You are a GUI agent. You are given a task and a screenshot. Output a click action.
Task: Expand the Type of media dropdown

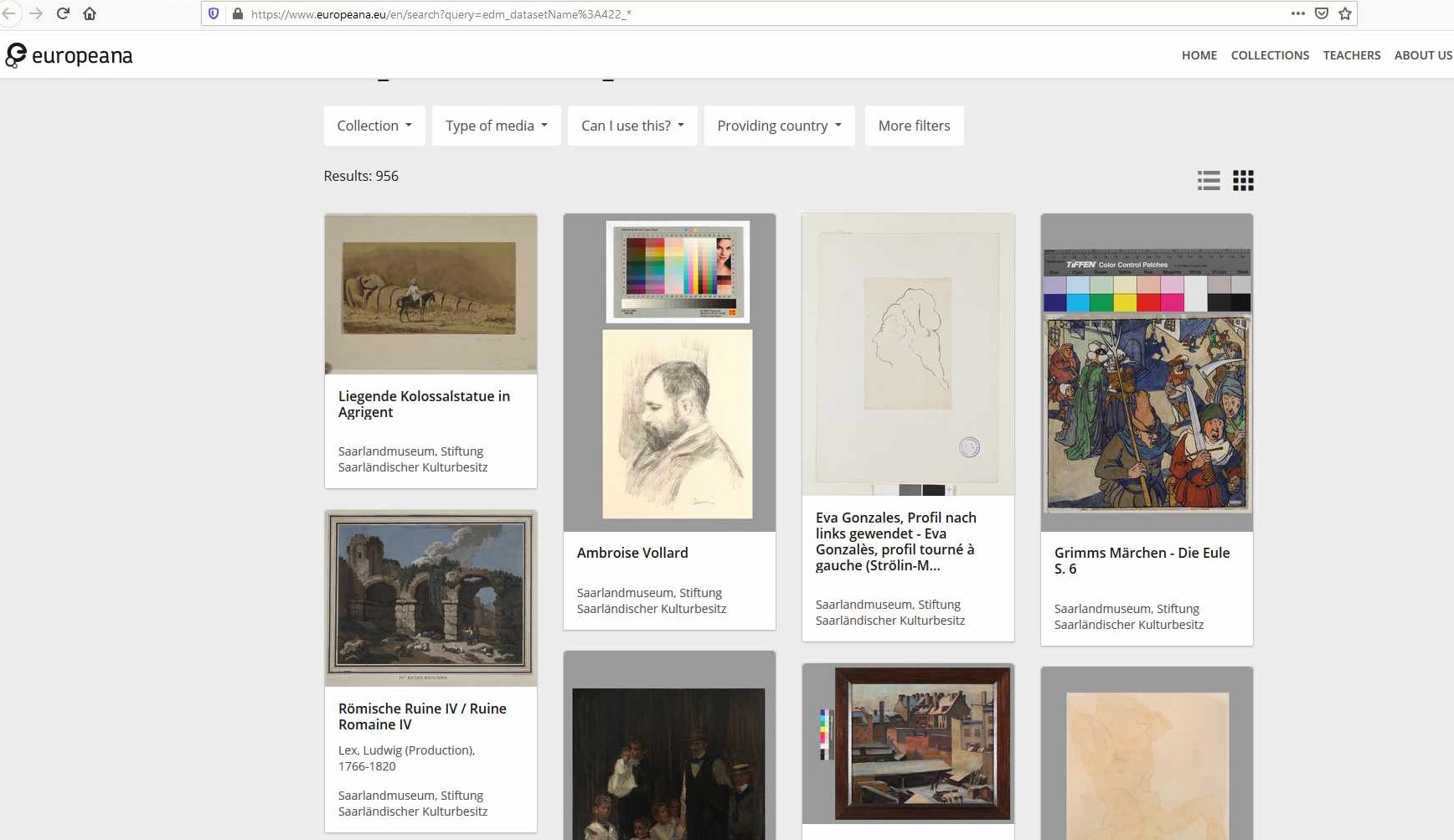click(496, 126)
